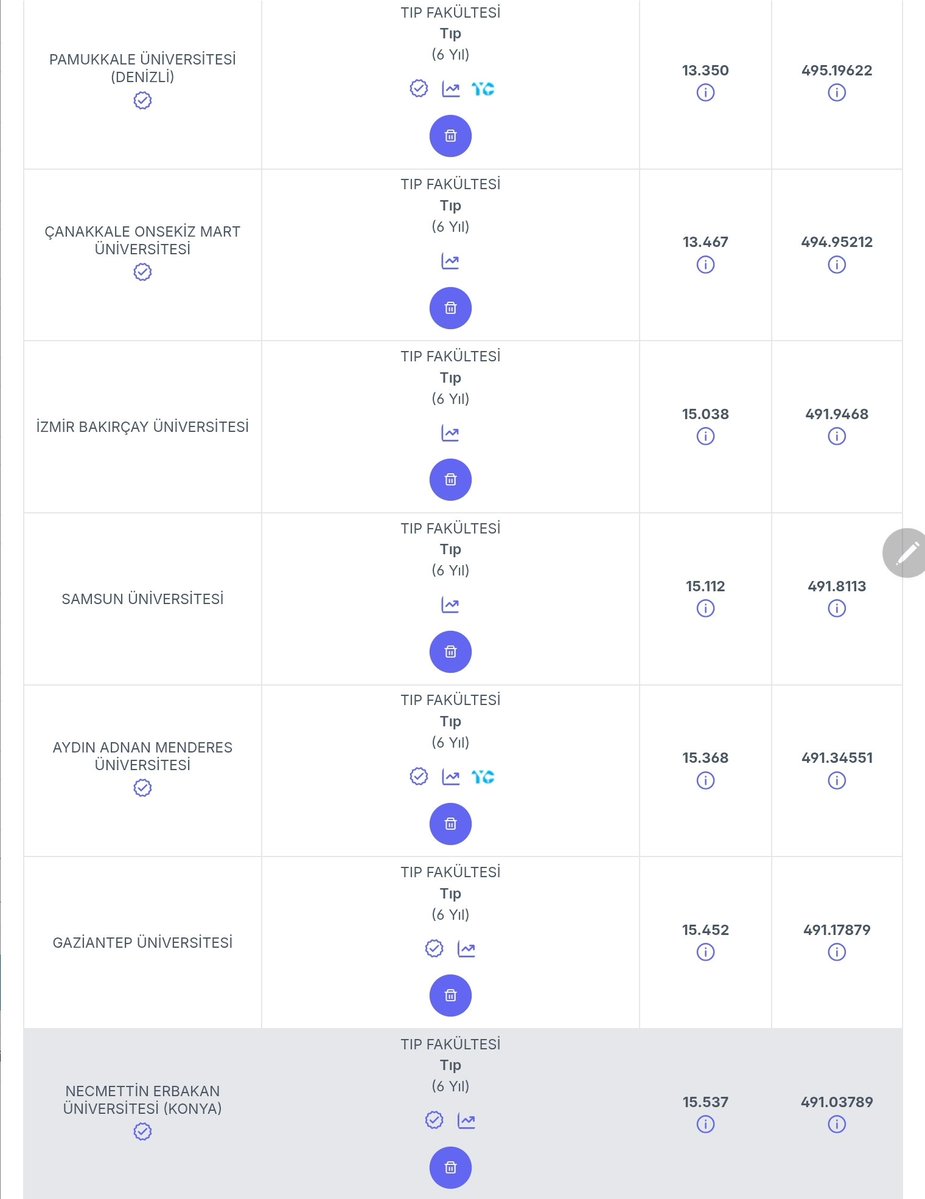Screen dimensions: 925x1199
Task: Click info icon under rank 15.537
Action: pyautogui.click(x=706, y=1124)
